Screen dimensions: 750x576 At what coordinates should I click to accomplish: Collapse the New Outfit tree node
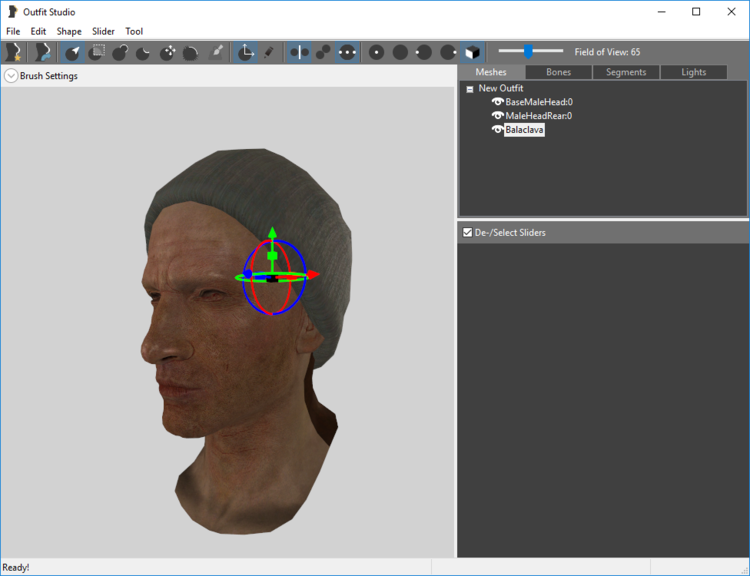pyautogui.click(x=470, y=89)
